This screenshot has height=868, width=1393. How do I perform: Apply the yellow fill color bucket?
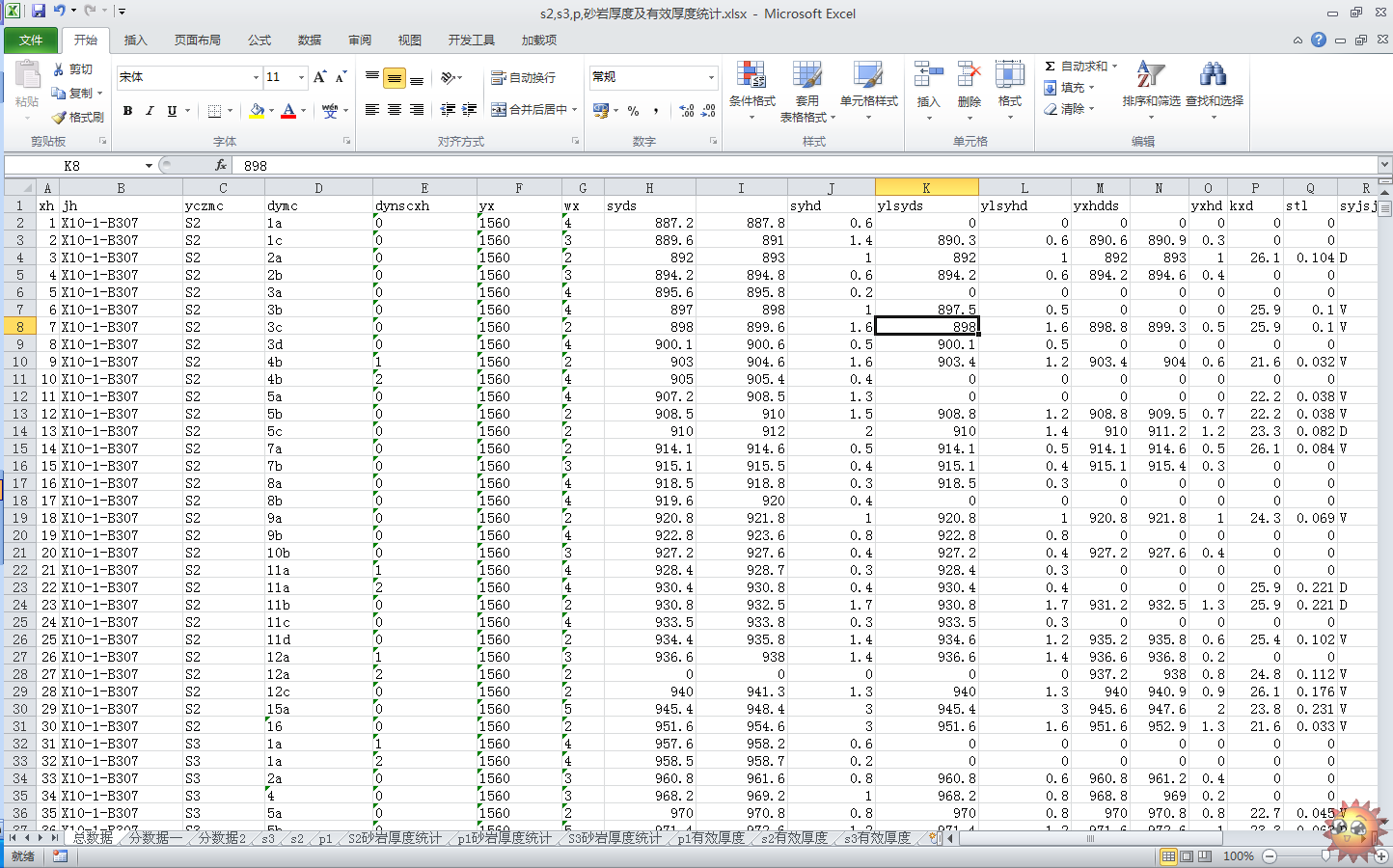256,111
